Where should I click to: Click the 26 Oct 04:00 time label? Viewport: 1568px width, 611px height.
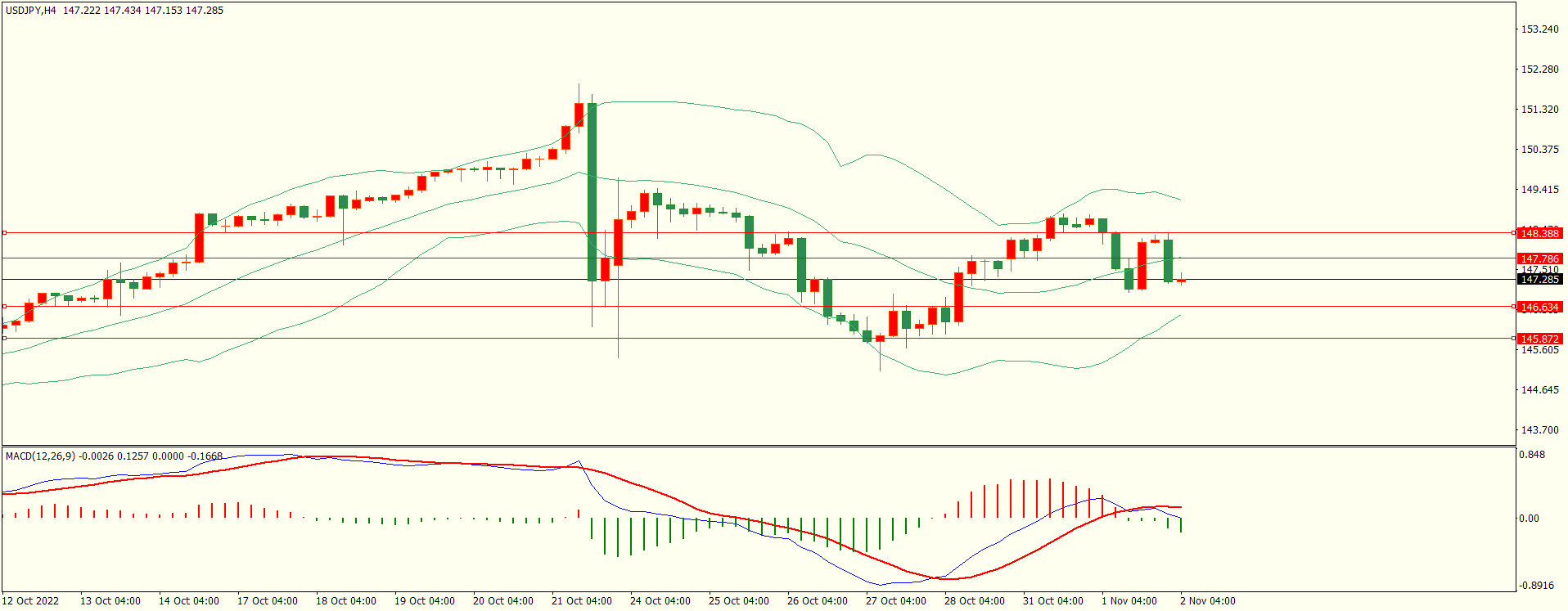(818, 601)
